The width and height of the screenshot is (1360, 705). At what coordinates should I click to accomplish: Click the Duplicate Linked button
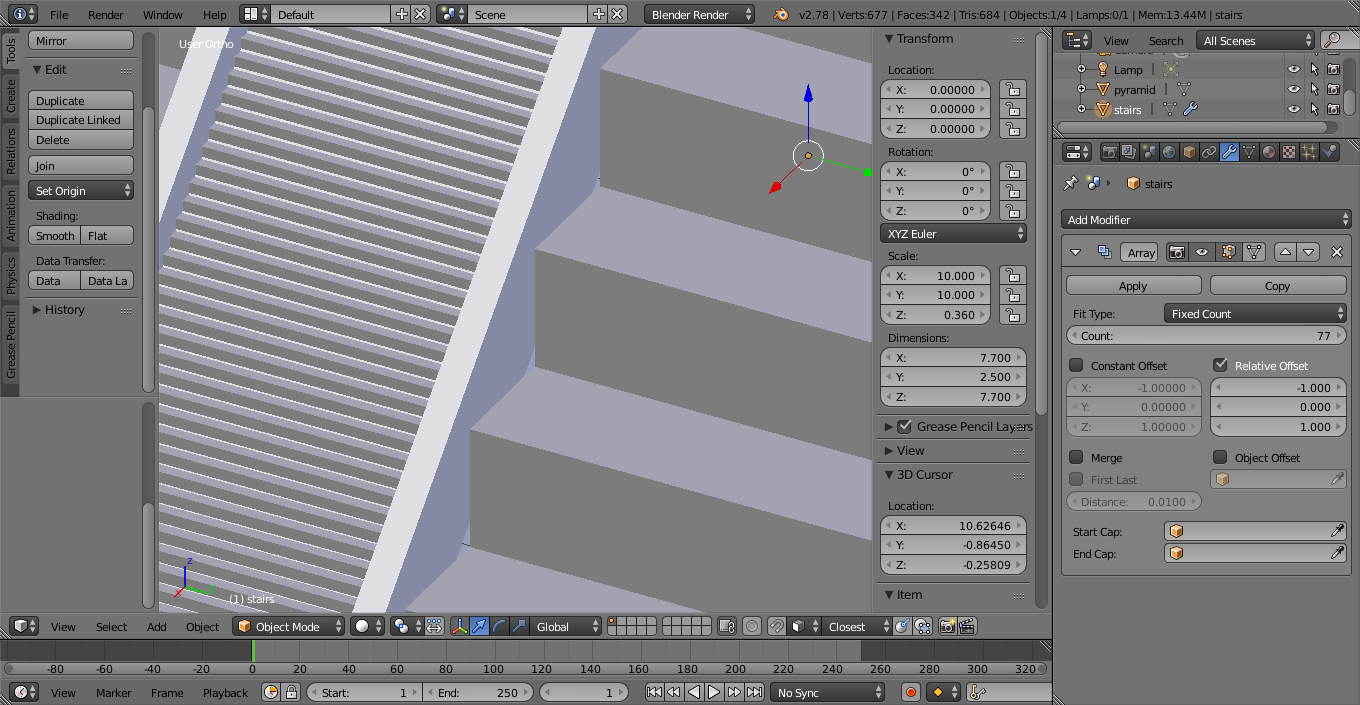pos(80,120)
